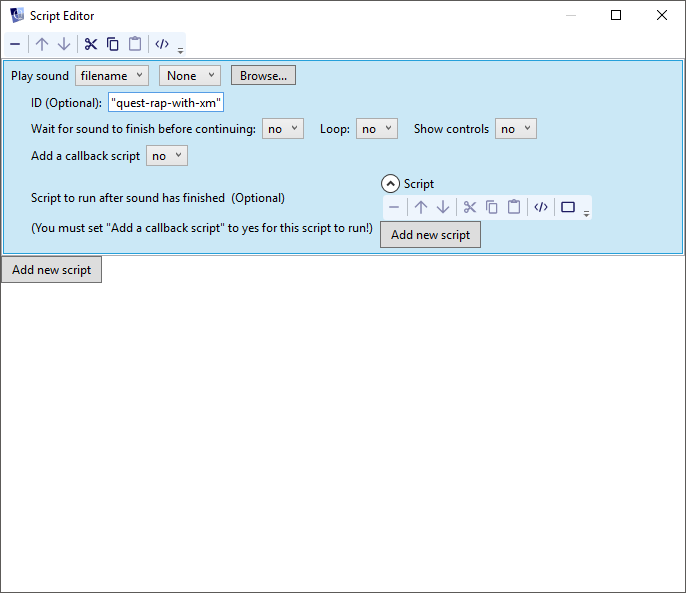Click the Script Editor app icon in title bar
The image size is (686, 593).
[17, 15]
